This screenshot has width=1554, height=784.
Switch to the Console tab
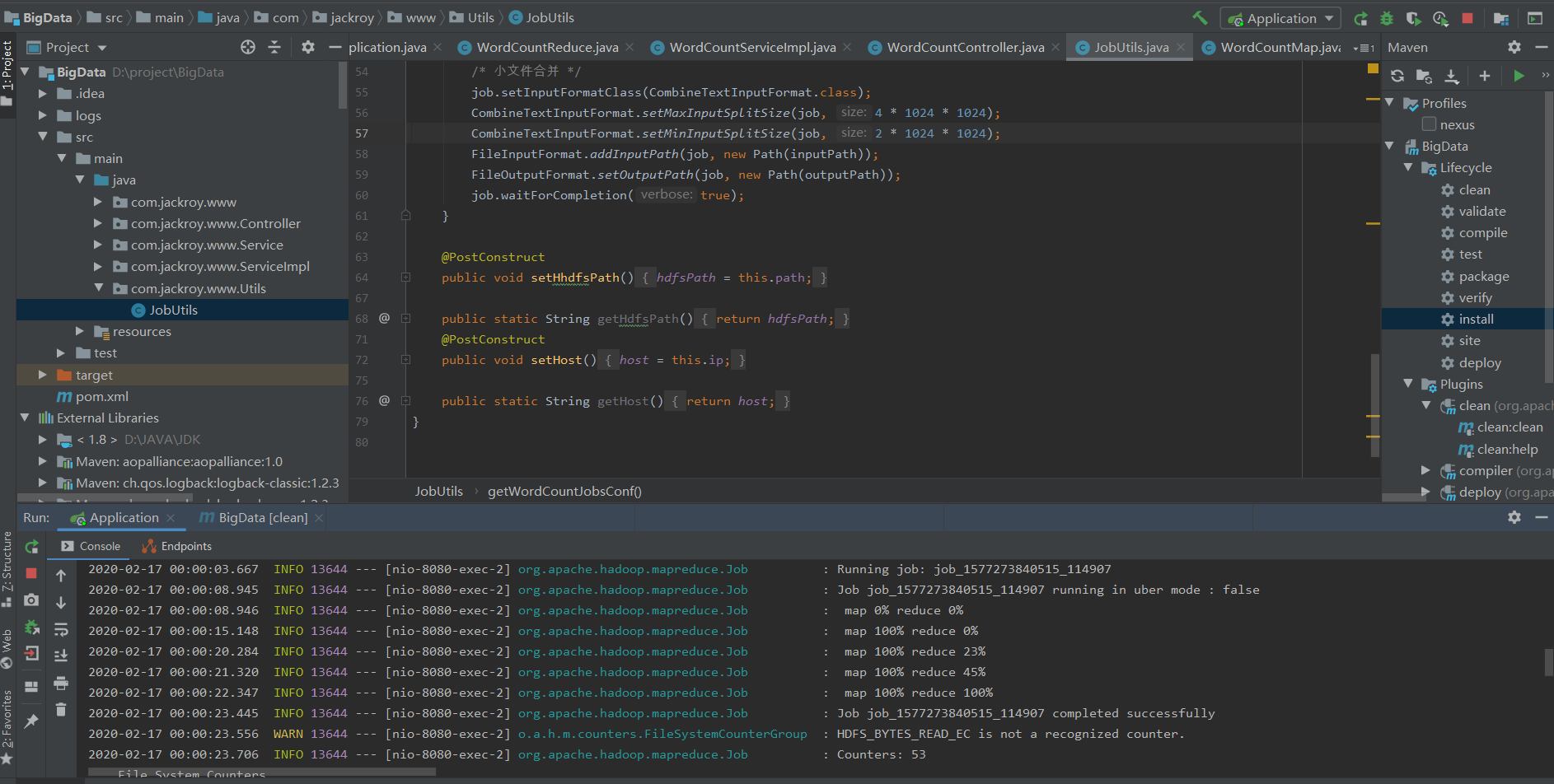(91, 546)
